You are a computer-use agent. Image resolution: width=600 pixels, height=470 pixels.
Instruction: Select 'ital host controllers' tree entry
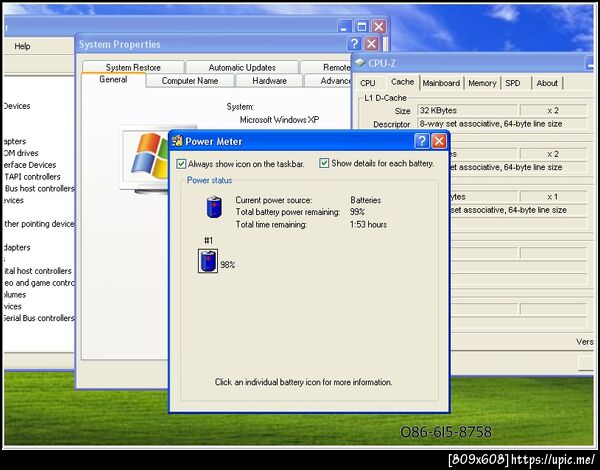38,271
